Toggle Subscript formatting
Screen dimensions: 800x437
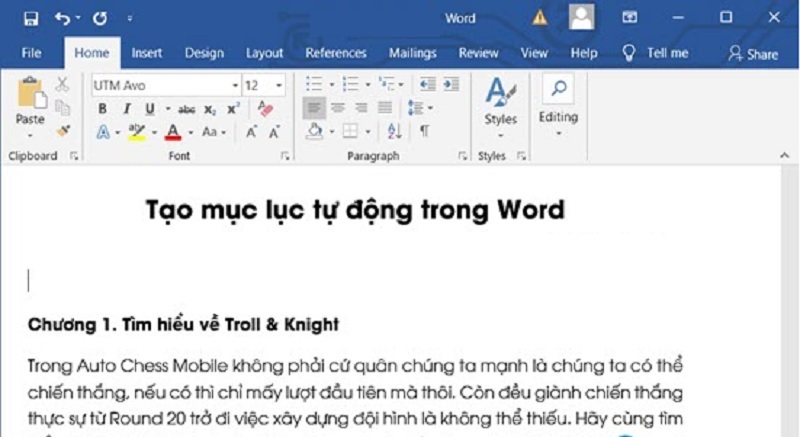click(x=210, y=109)
